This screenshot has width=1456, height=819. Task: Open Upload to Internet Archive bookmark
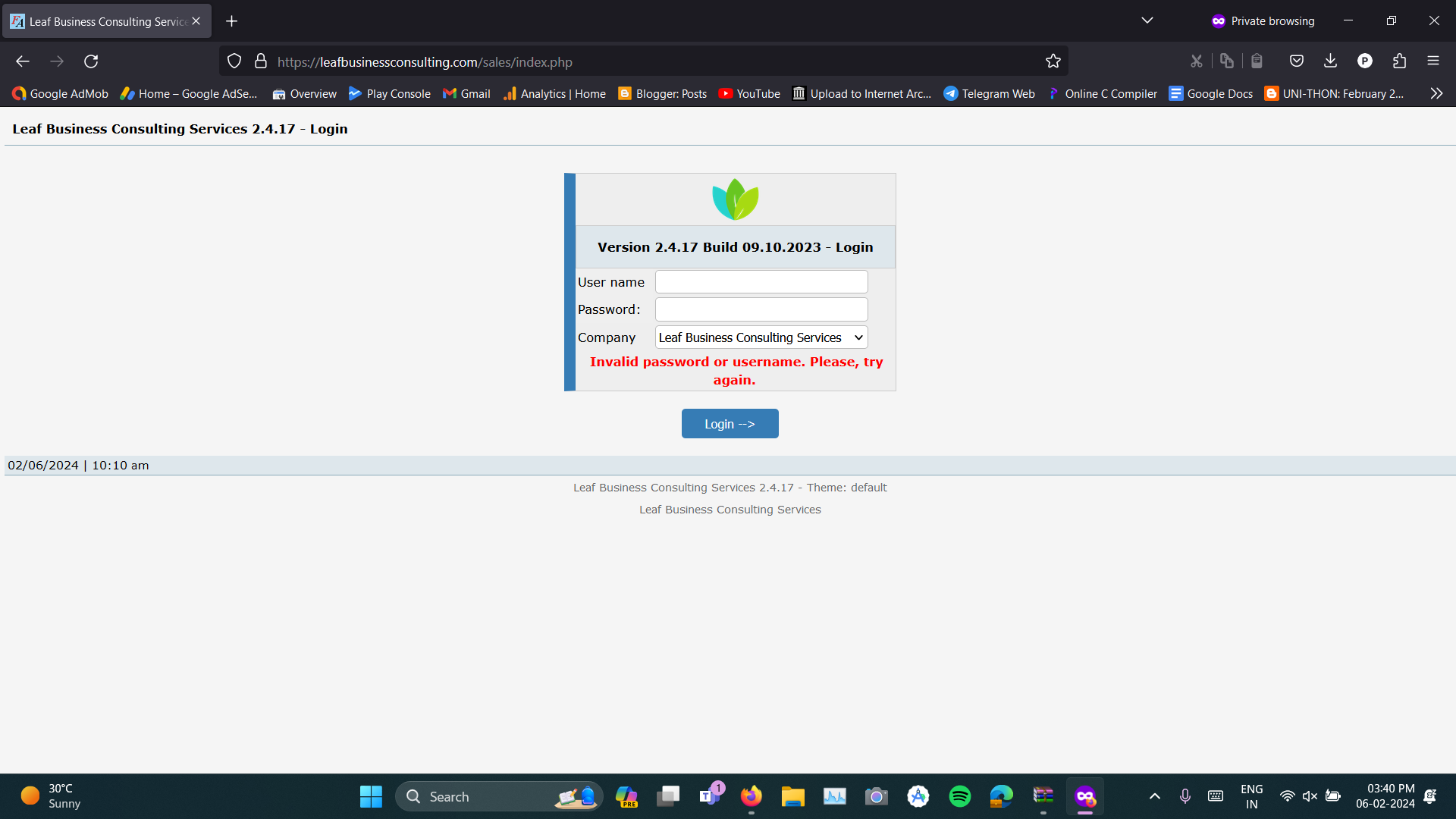(x=862, y=94)
